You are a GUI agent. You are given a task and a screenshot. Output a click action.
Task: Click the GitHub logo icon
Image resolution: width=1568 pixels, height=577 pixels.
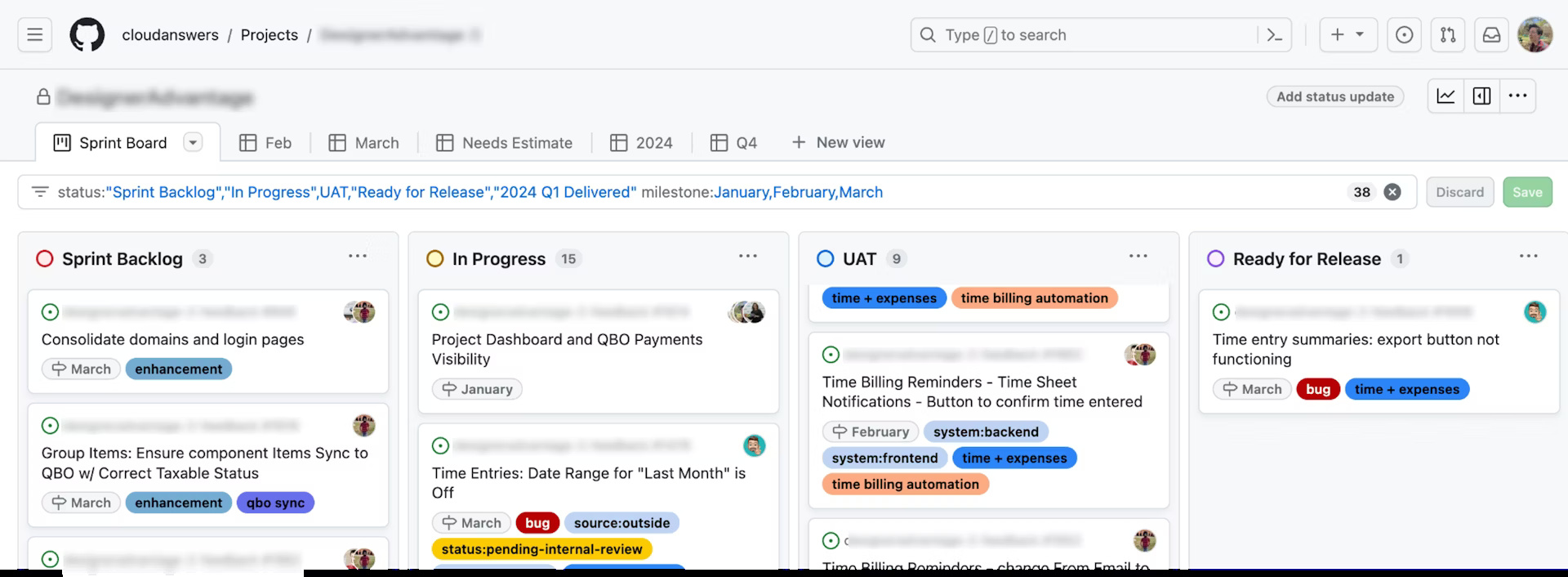87,35
